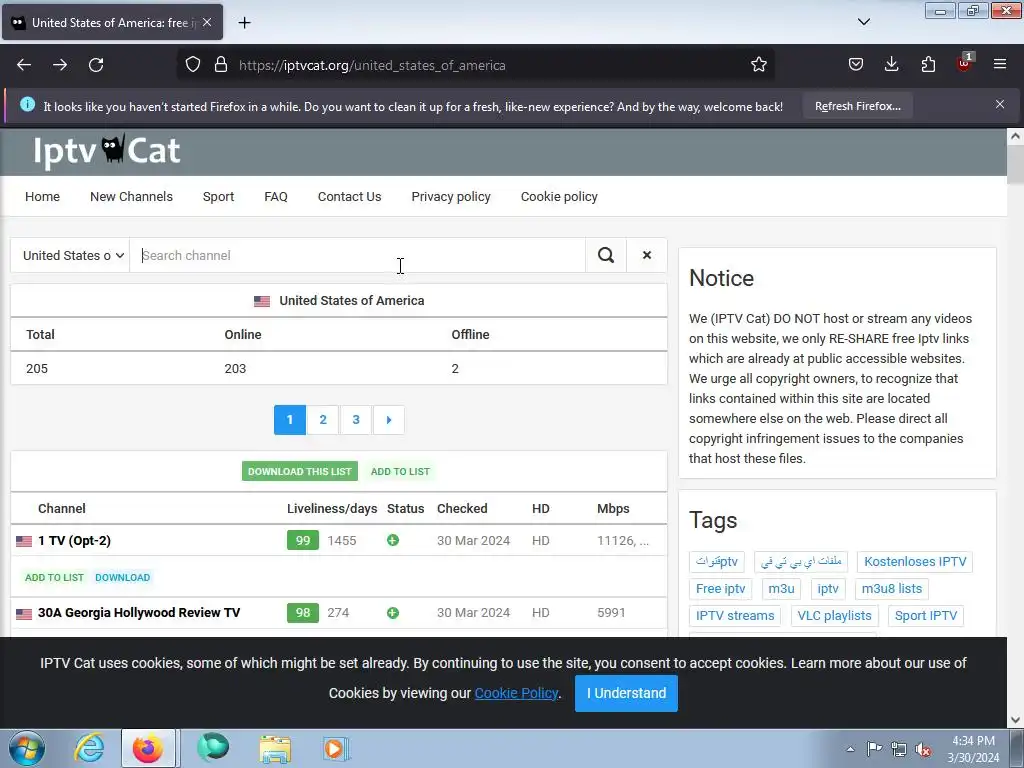This screenshot has height=768, width=1024.
Task: Open the Windows Start button
Action: click(27, 748)
